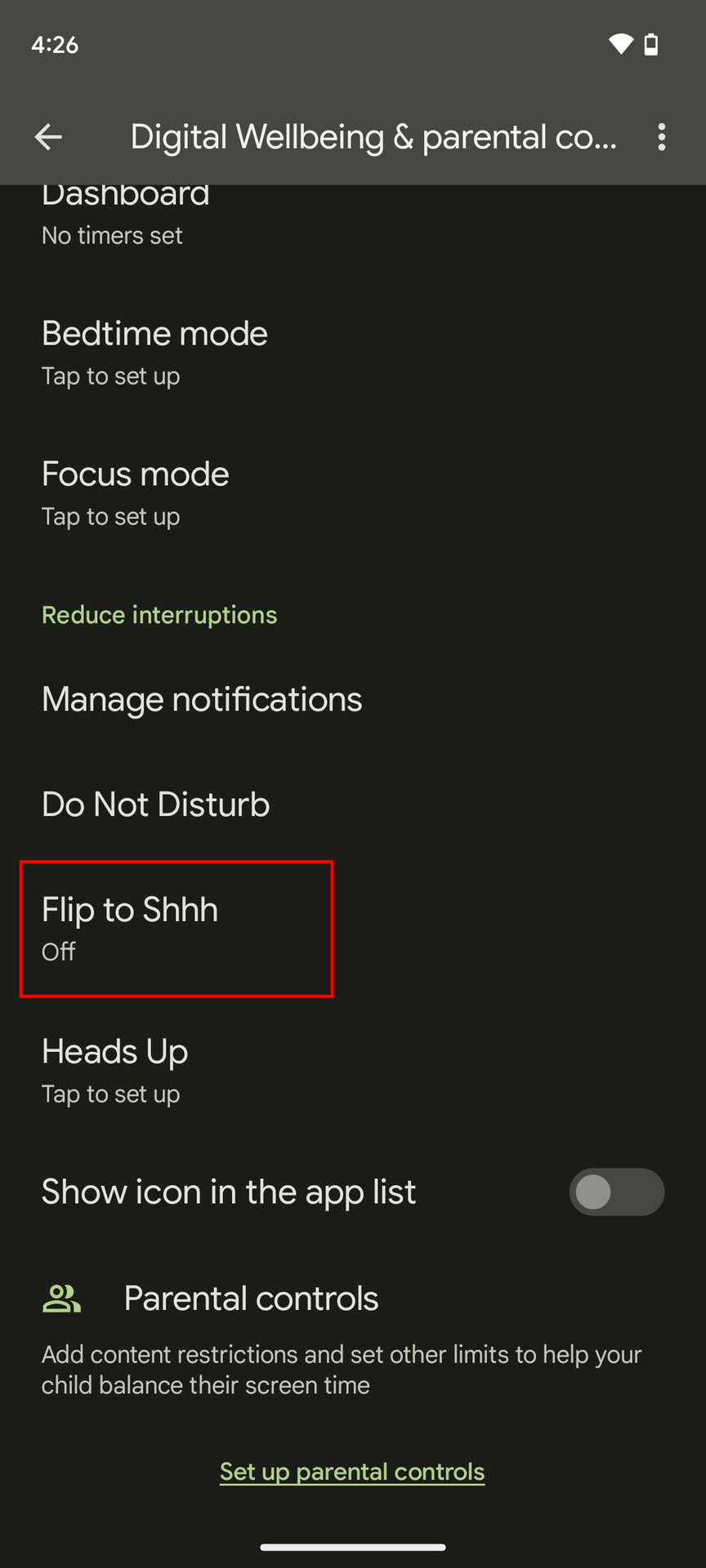The height and width of the screenshot is (1568, 706).
Task: Tap the Digital Wellbeing page title
Action: [373, 137]
